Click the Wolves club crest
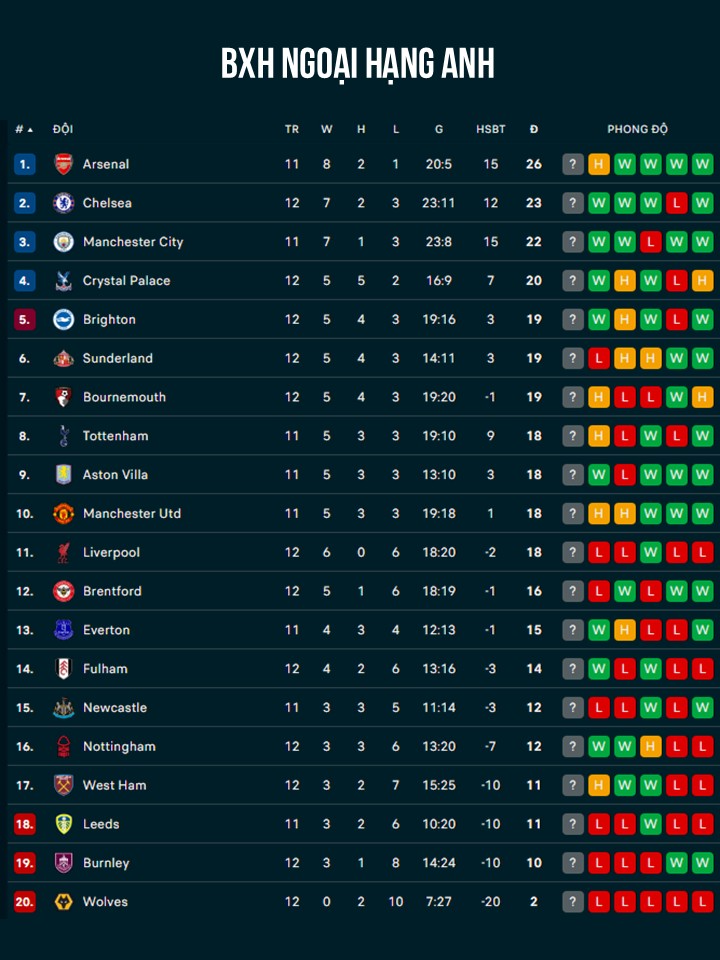The width and height of the screenshot is (720, 960). pos(63,902)
